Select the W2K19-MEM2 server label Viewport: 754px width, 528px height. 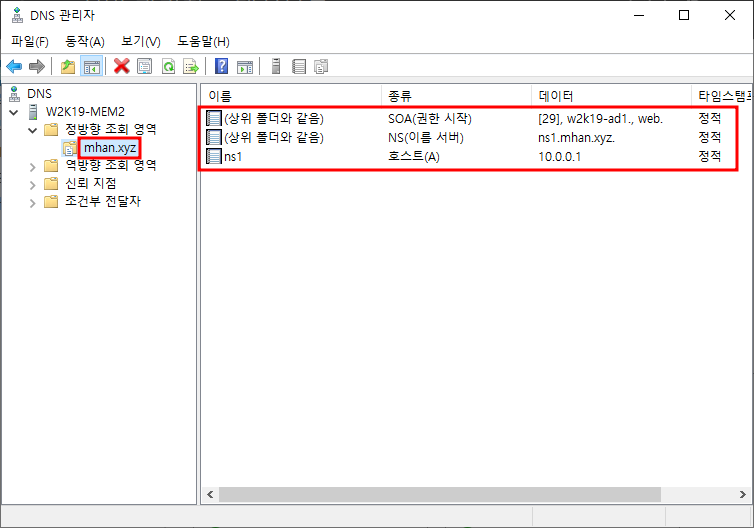coord(85,112)
